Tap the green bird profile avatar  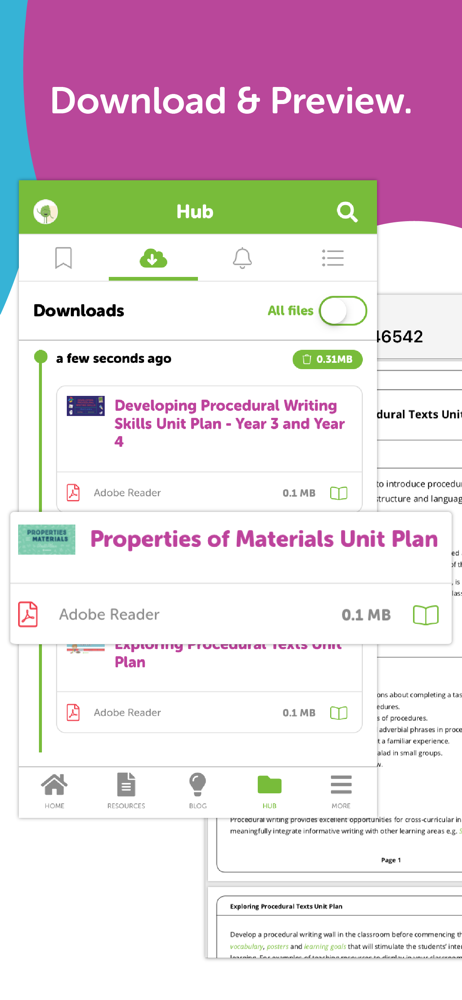[45, 212]
